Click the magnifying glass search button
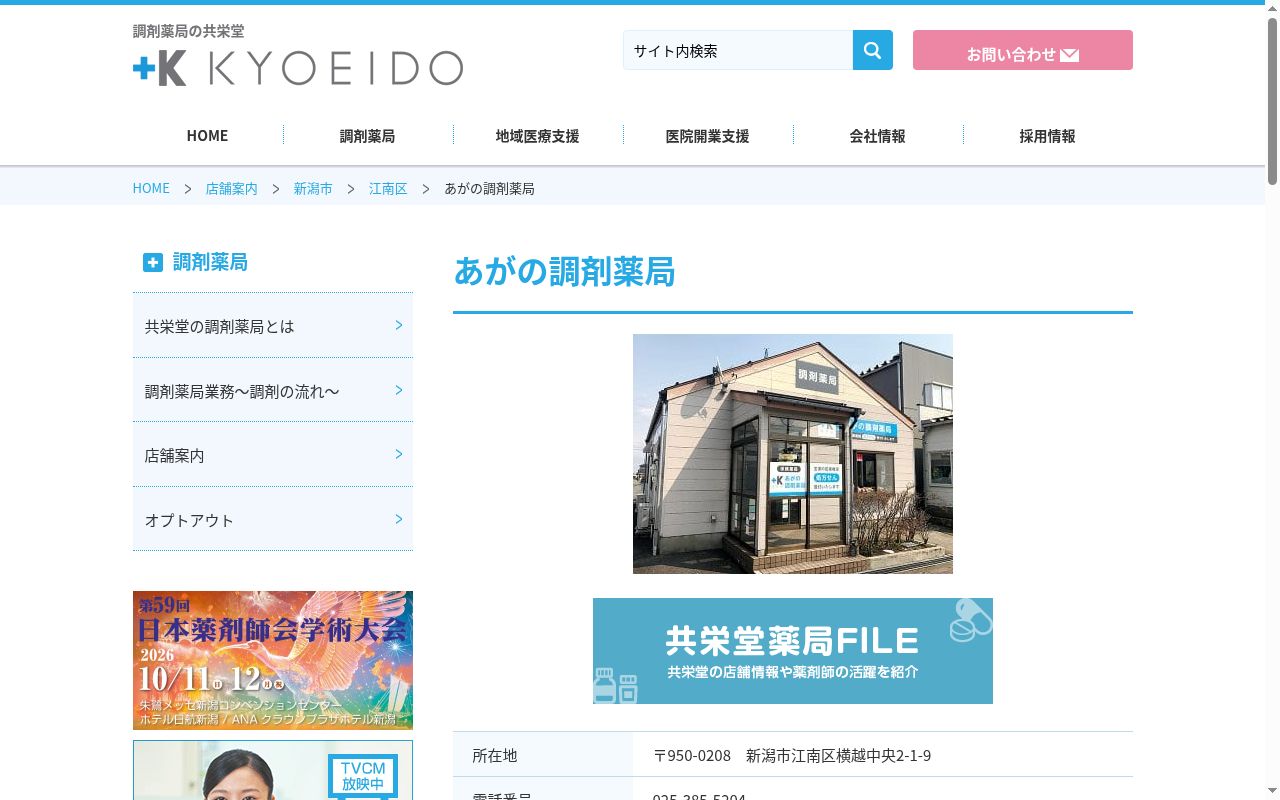Screen dimensions: 1280x800 872,50
